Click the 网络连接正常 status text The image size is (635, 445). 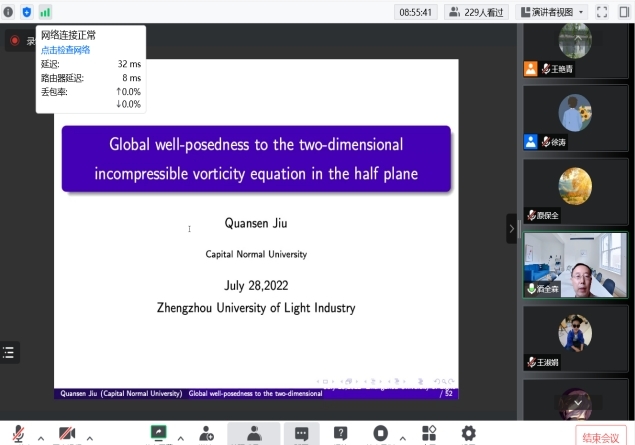pyautogui.click(x=68, y=35)
